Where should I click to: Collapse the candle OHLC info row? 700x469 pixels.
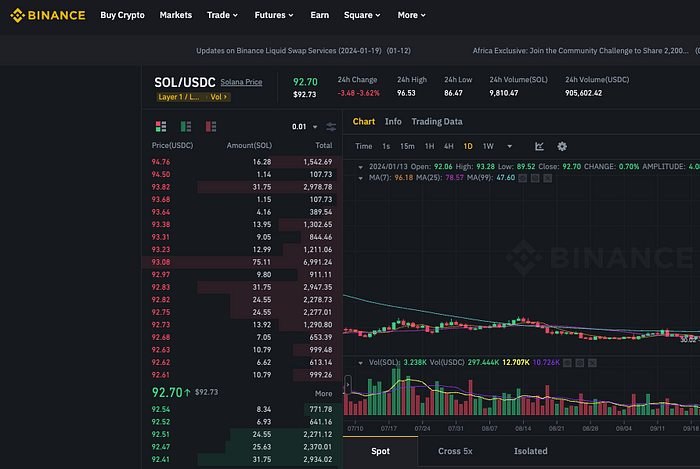pos(360,167)
